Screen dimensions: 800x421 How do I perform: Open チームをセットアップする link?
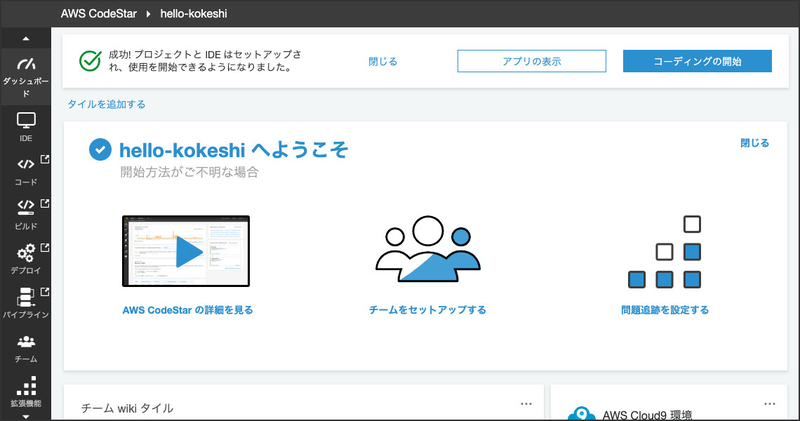pos(428,310)
